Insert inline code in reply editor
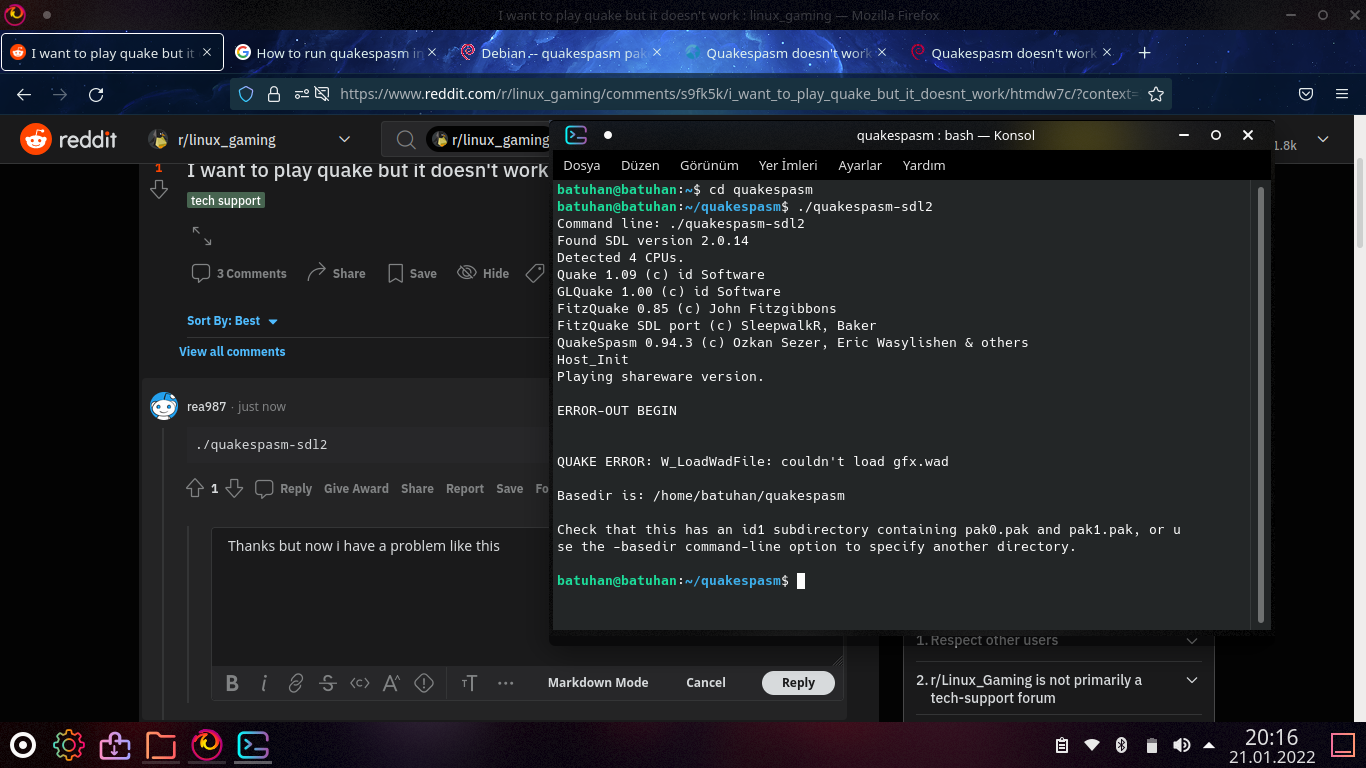 [360, 683]
